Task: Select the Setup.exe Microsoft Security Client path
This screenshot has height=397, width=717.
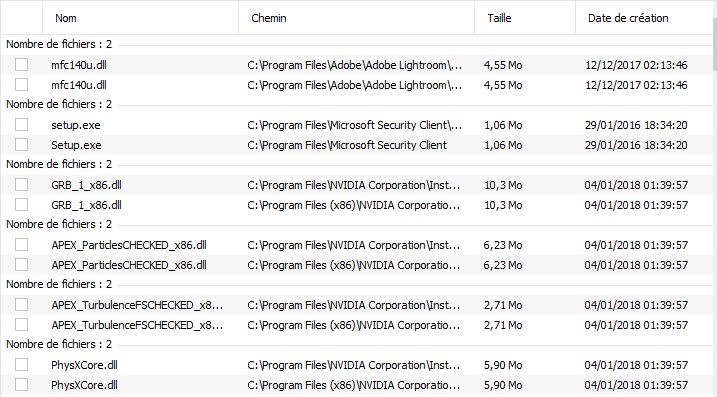Action: pos(347,145)
